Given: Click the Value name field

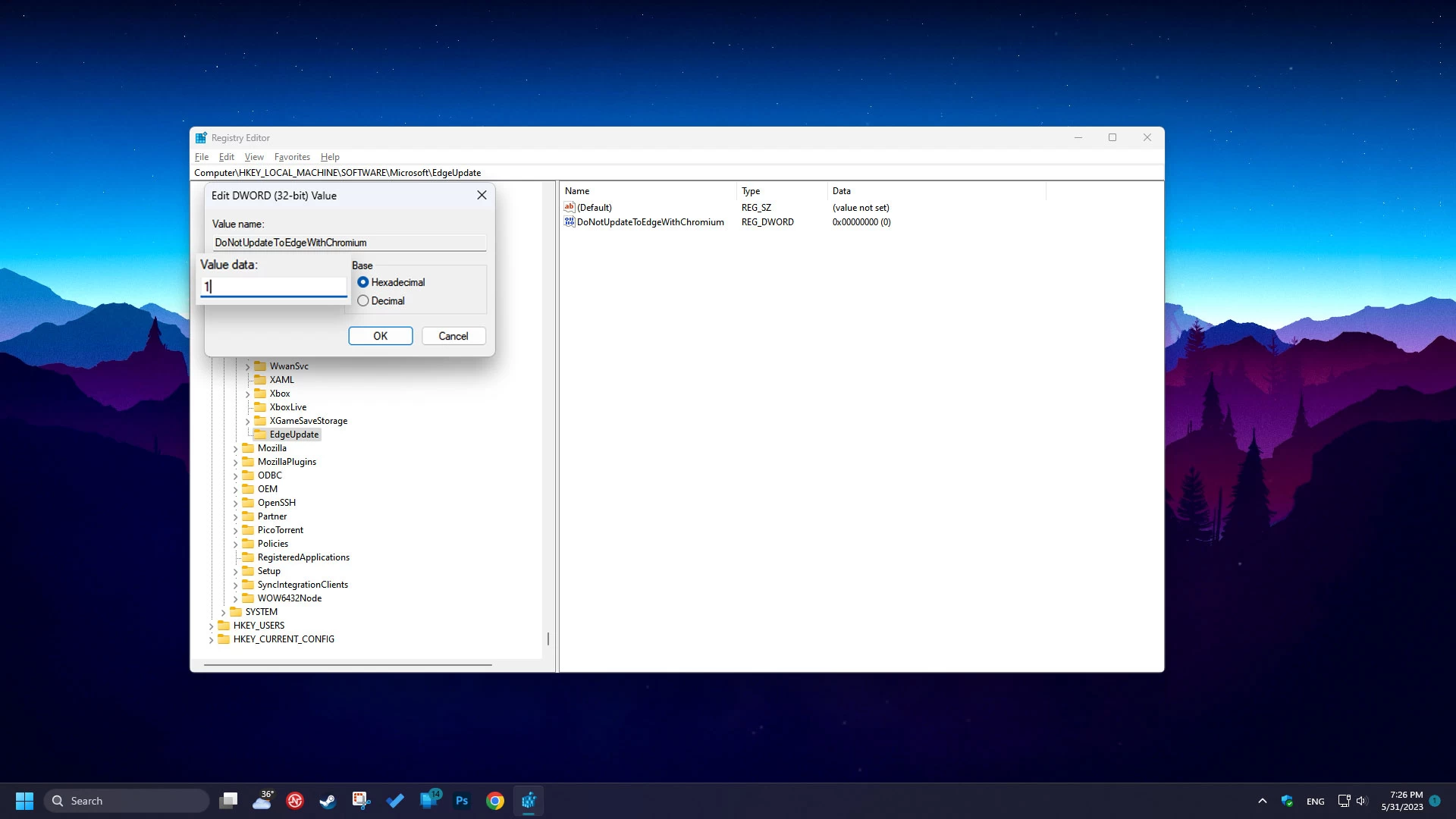Looking at the screenshot, I should coord(350,243).
